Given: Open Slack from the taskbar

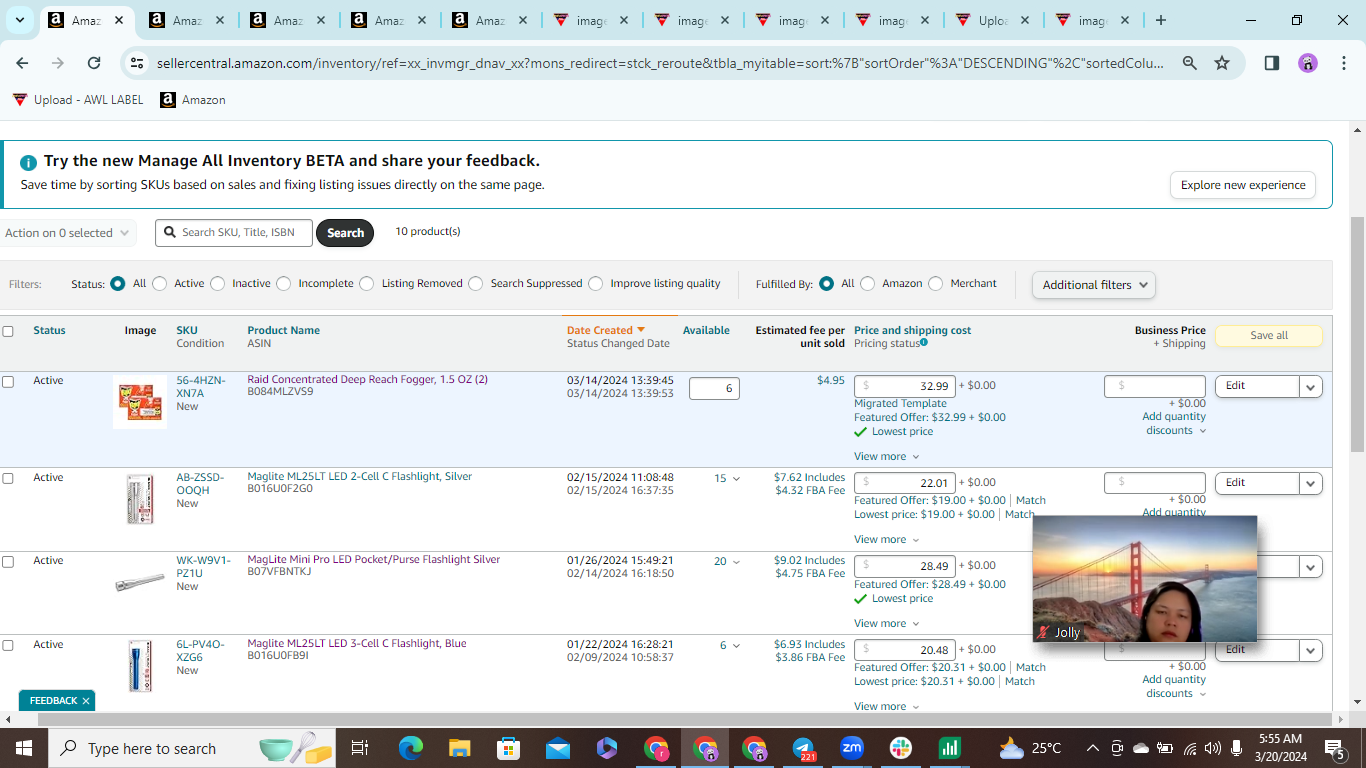Looking at the screenshot, I should point(901,748).
